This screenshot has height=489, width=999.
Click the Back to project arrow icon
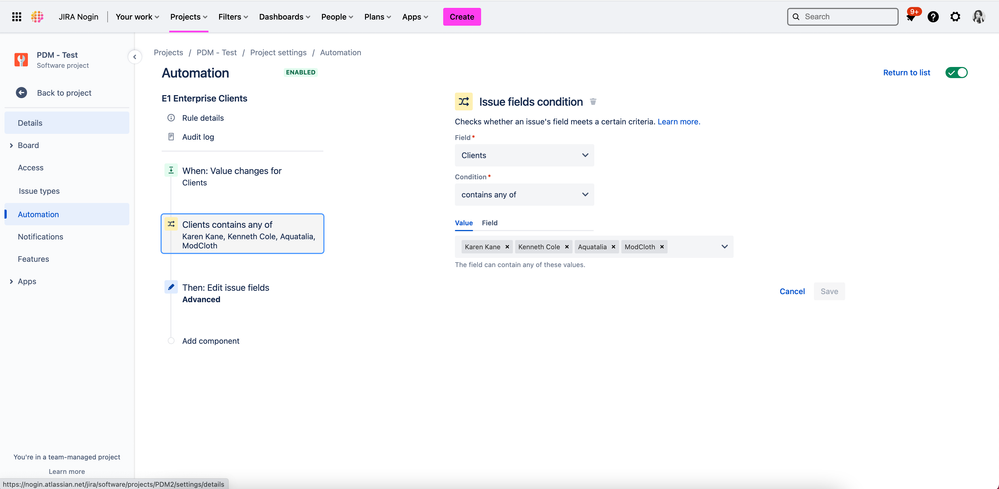tap(22, 93)
